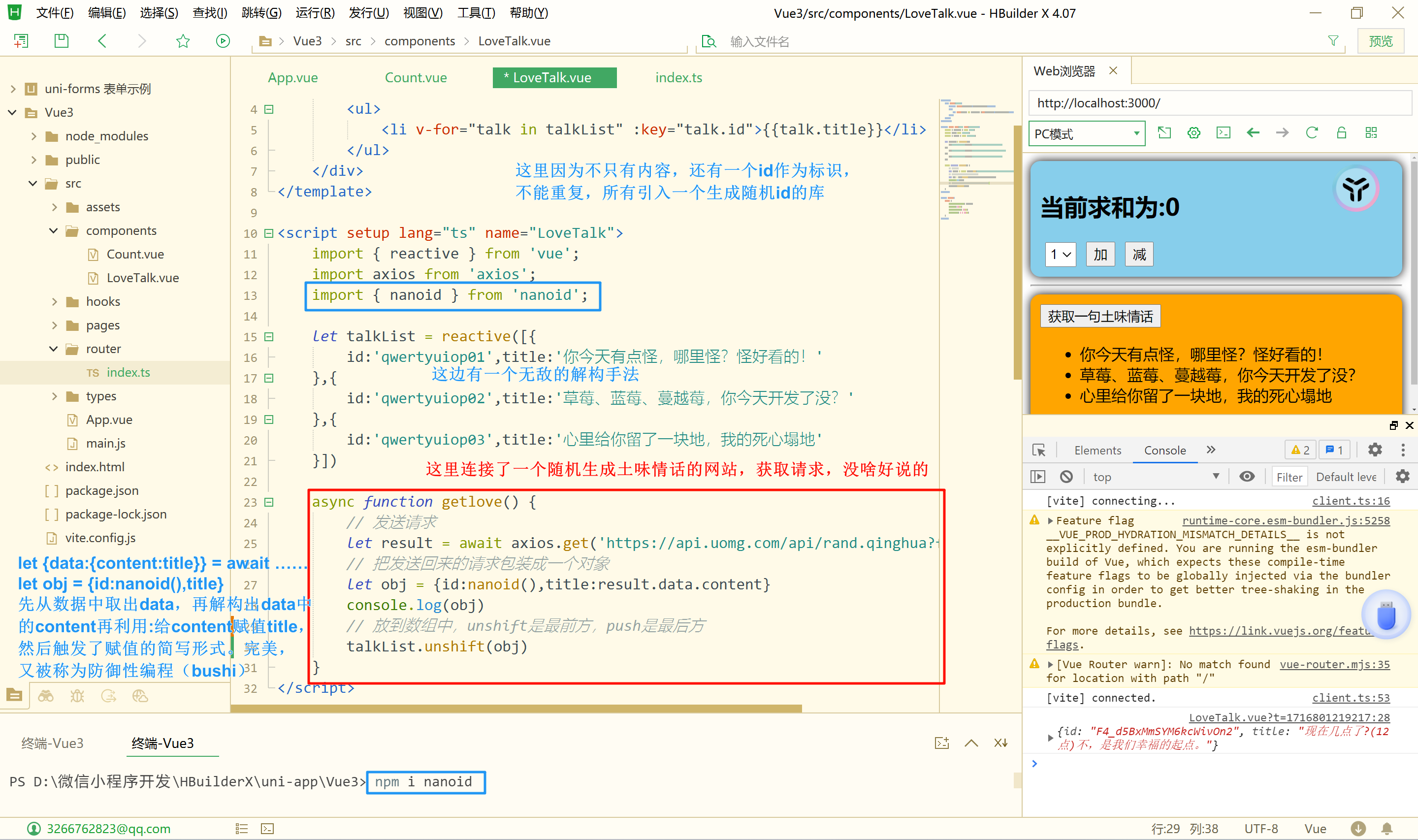This screenshot has width=1418, height=840.
Task: Click the vue-router.mjs:35 source link
Action: coord(1334,664)
